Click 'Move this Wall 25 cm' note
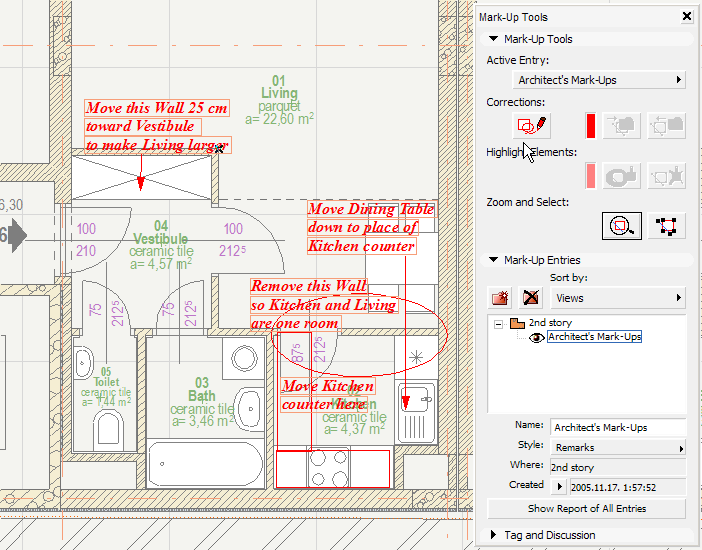This screenshot has width=702, height=550. (x=157, y=108)
